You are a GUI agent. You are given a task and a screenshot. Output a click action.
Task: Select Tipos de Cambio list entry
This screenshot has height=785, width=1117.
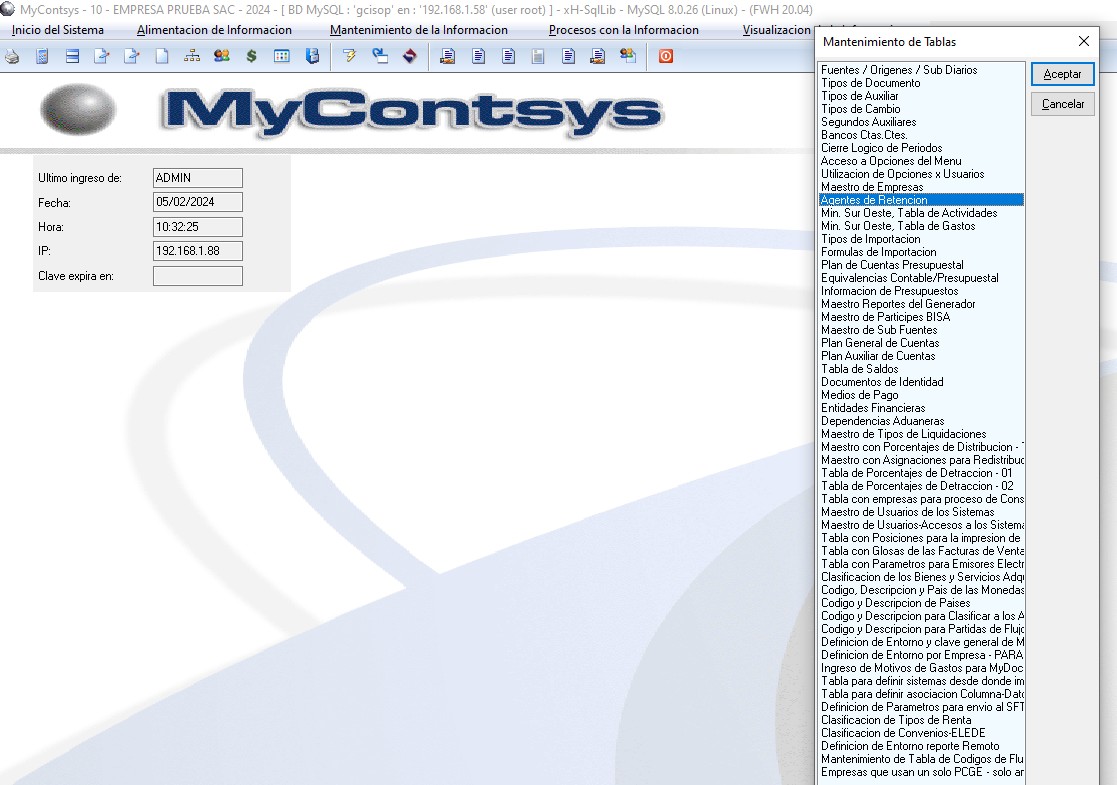pyautogui.click(x=860, y=109)
